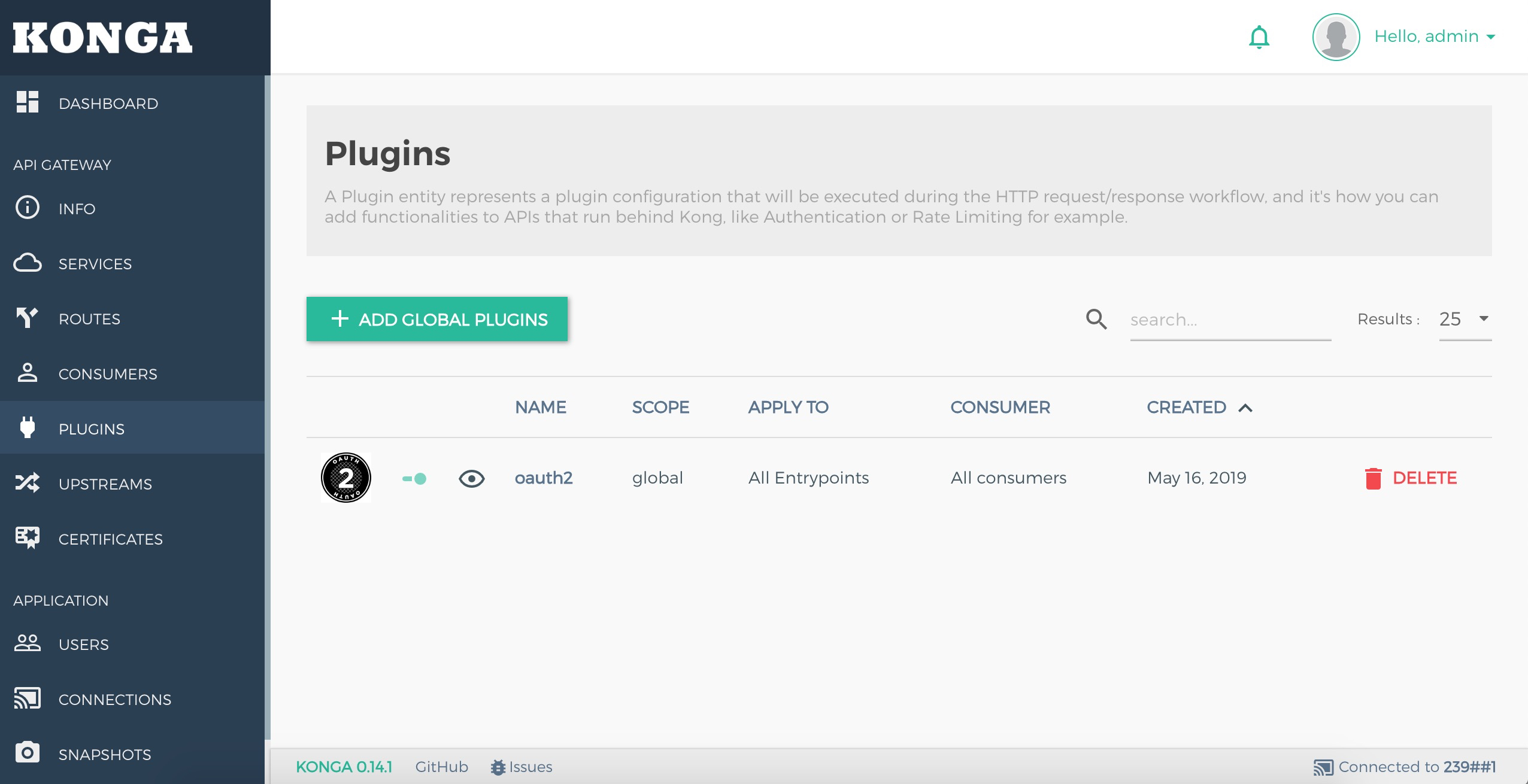The width and height of the screenshot is (1528, 784).
Task: Click the plugins search input field
Action: click(1230, 320)
